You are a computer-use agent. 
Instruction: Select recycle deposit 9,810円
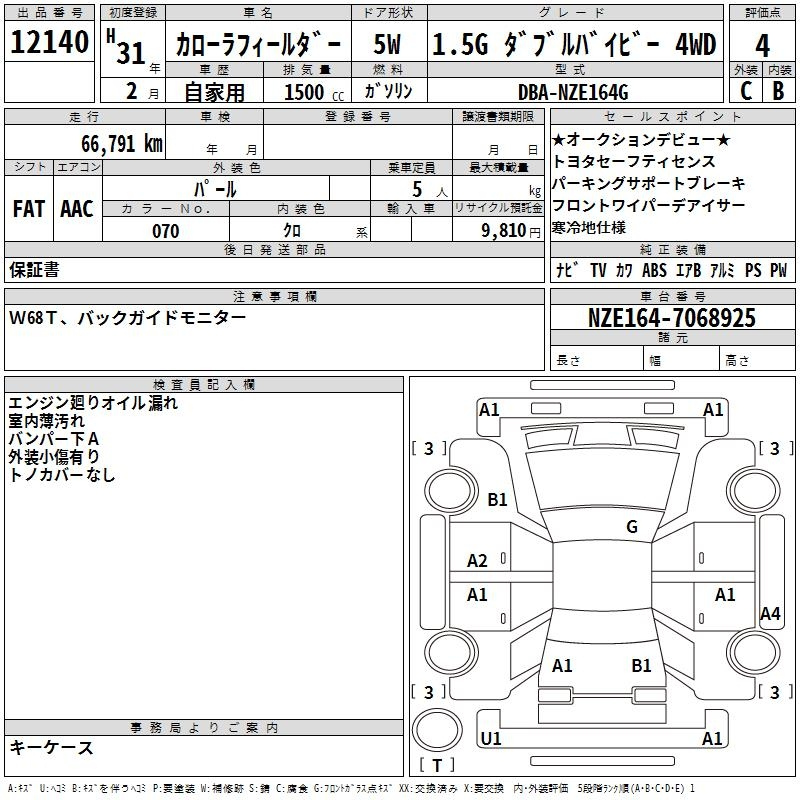[x=511, y=231]
